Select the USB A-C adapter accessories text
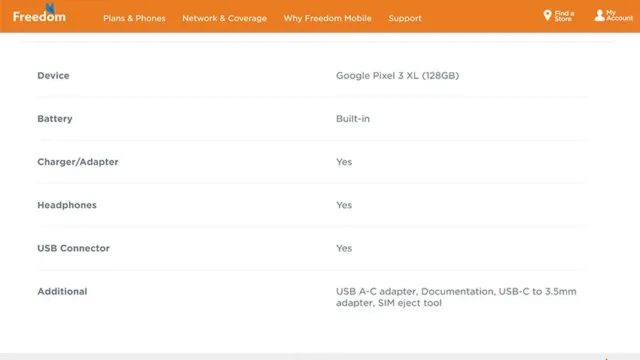This screenshot has width=640, height=360. click(x=456, y=297)
